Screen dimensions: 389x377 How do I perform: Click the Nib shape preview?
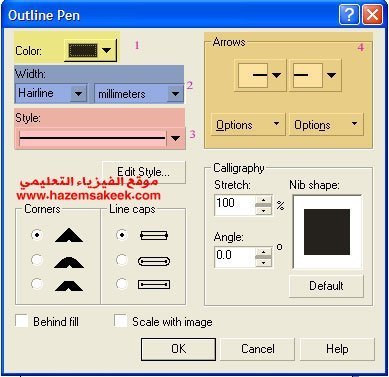click(327, 232)
